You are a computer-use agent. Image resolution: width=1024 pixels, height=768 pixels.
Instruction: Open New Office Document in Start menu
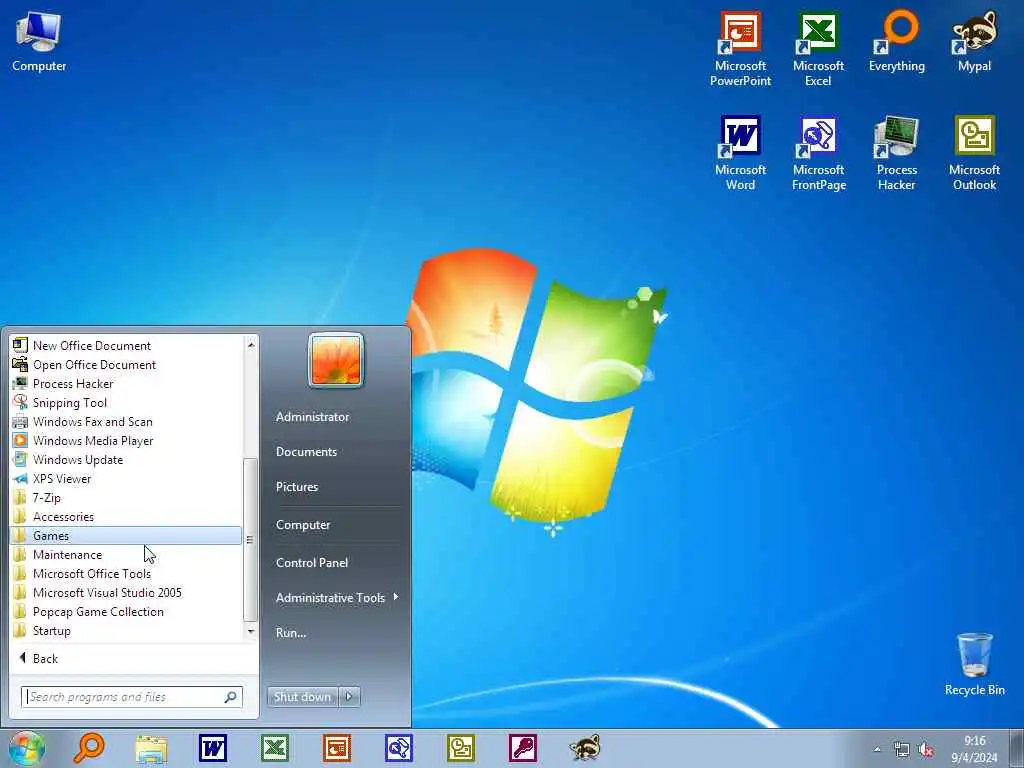coord(126,345)
